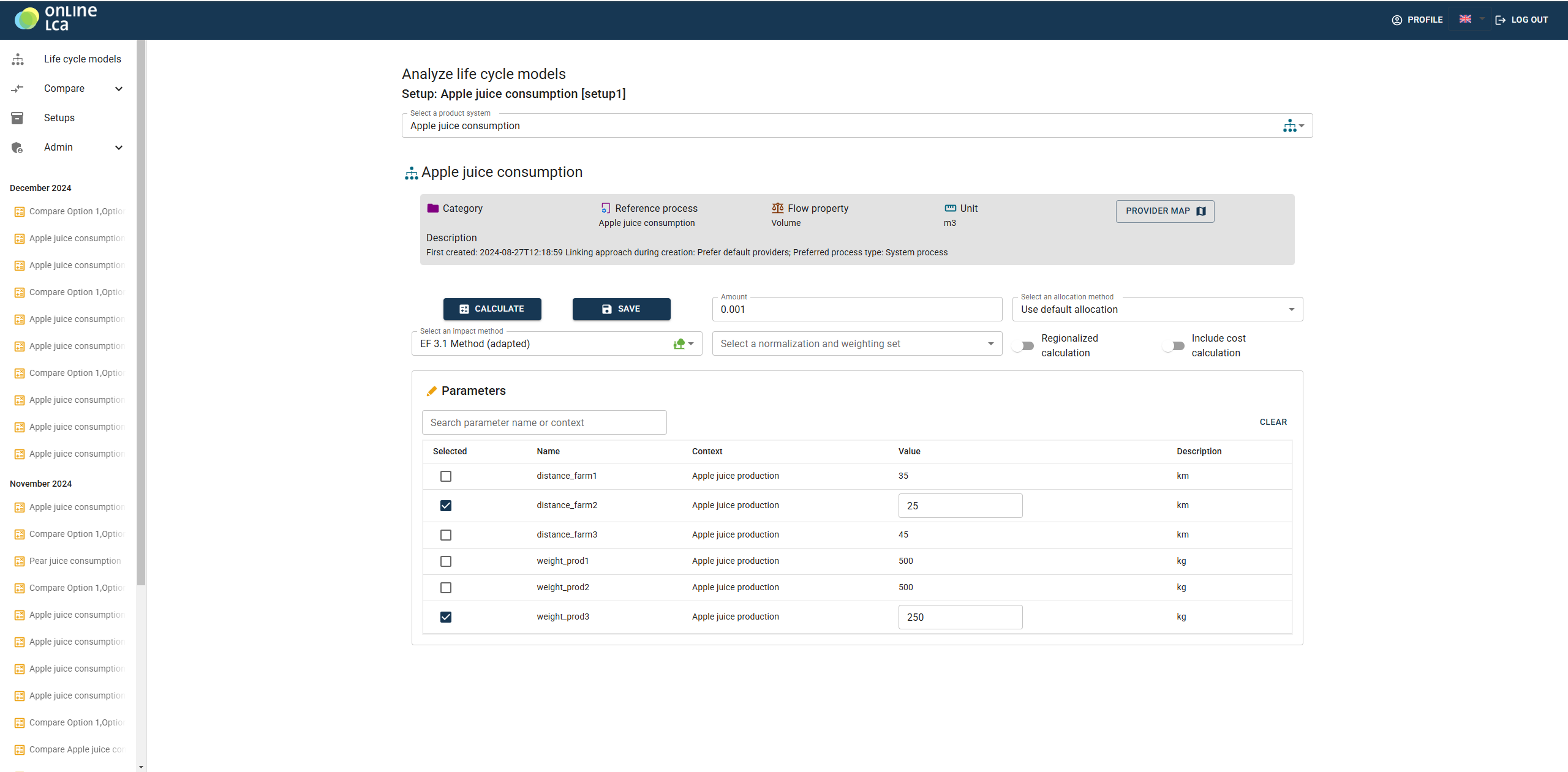Image resolution: width=1568 pixels, height=772 pixels.
Task: Enable the Regionalized calculation toggle
Action: coord(1023,346)
